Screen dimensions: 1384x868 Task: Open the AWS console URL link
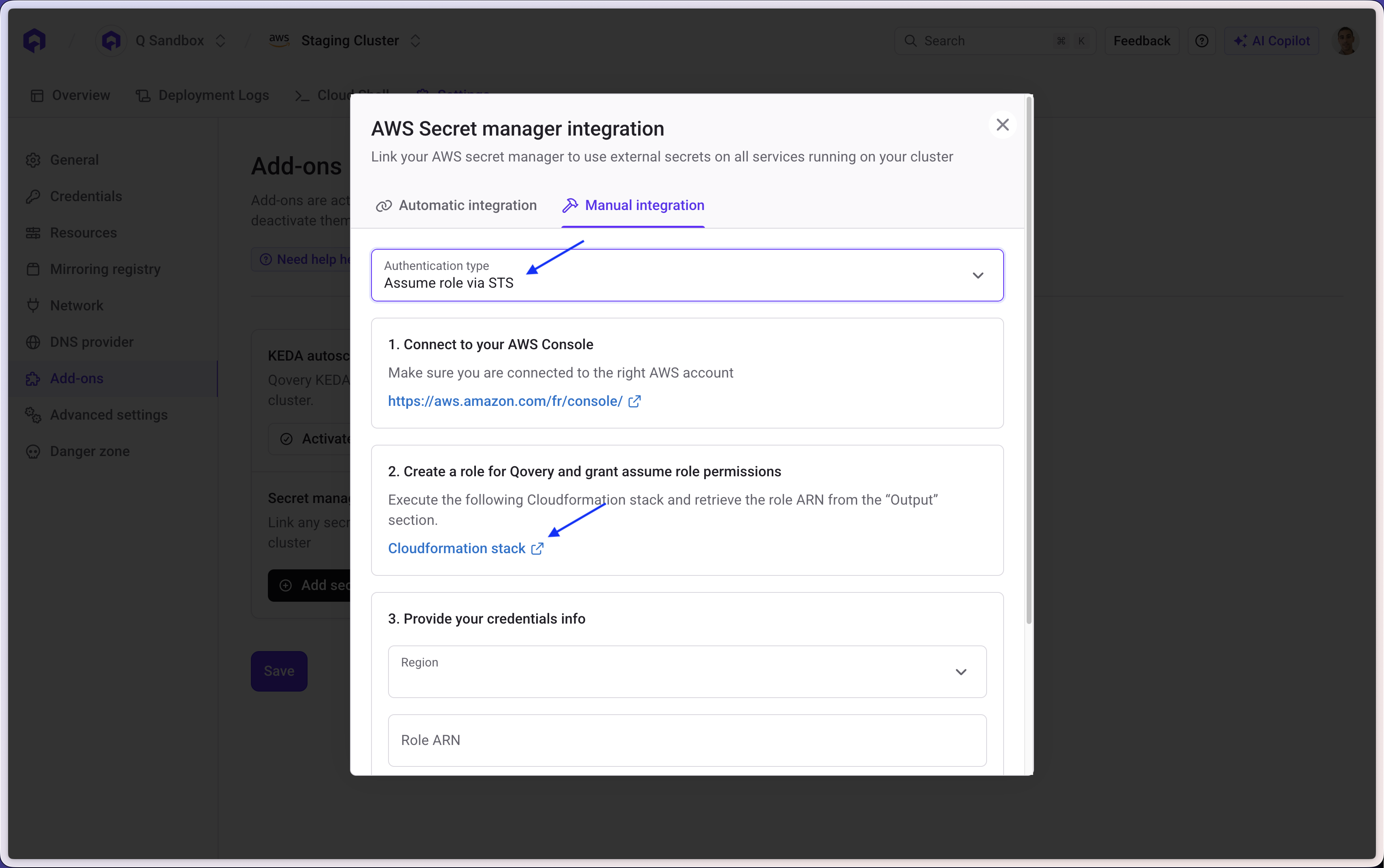click(x=505, y=401)
